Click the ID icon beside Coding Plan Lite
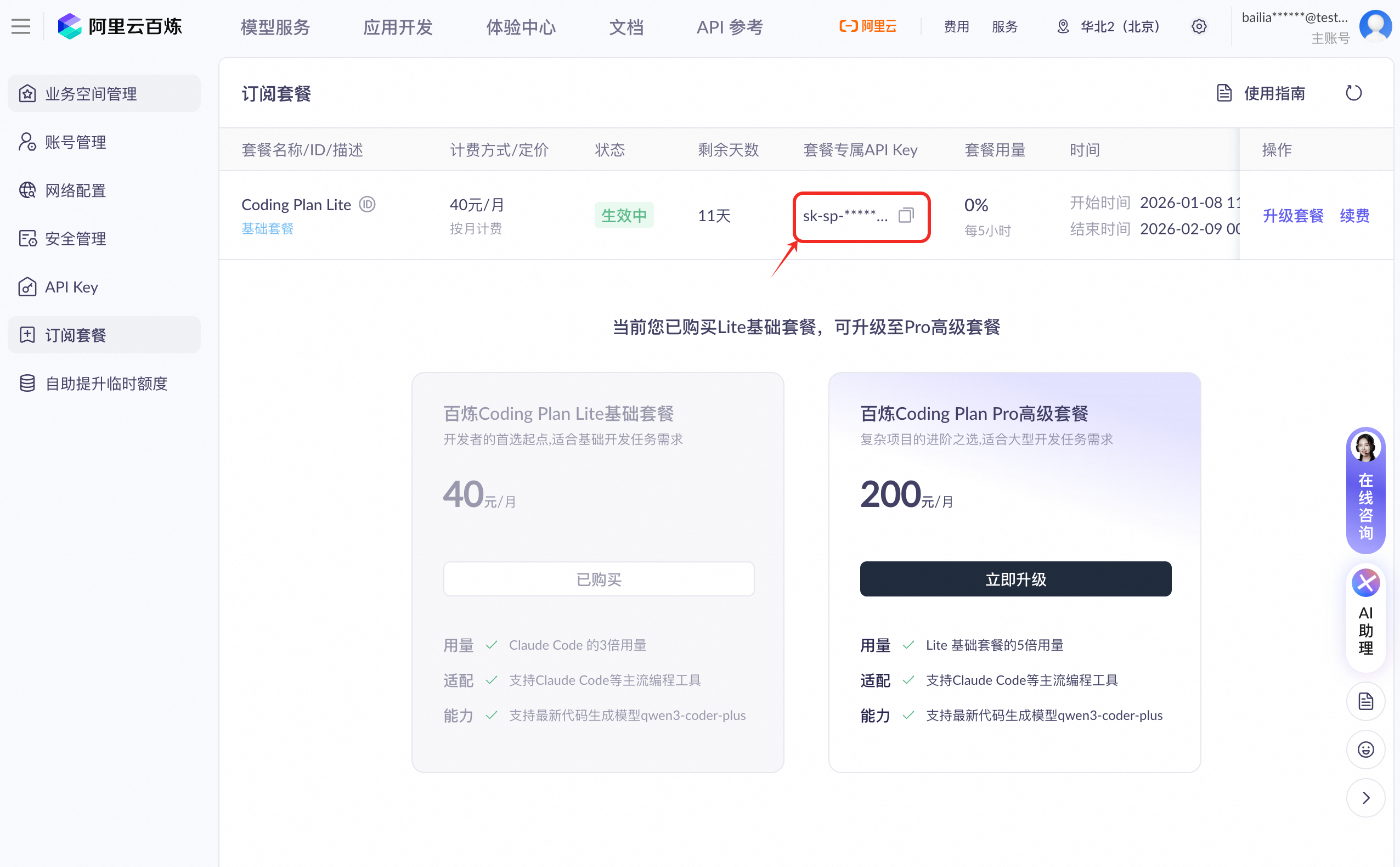The image size is (1400, 867). coord(368,204)
